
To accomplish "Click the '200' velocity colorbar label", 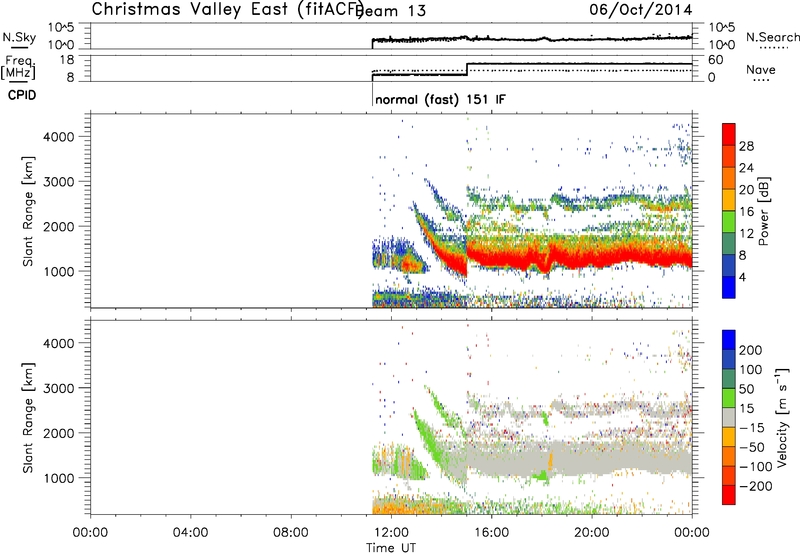I will click(750, 350).
